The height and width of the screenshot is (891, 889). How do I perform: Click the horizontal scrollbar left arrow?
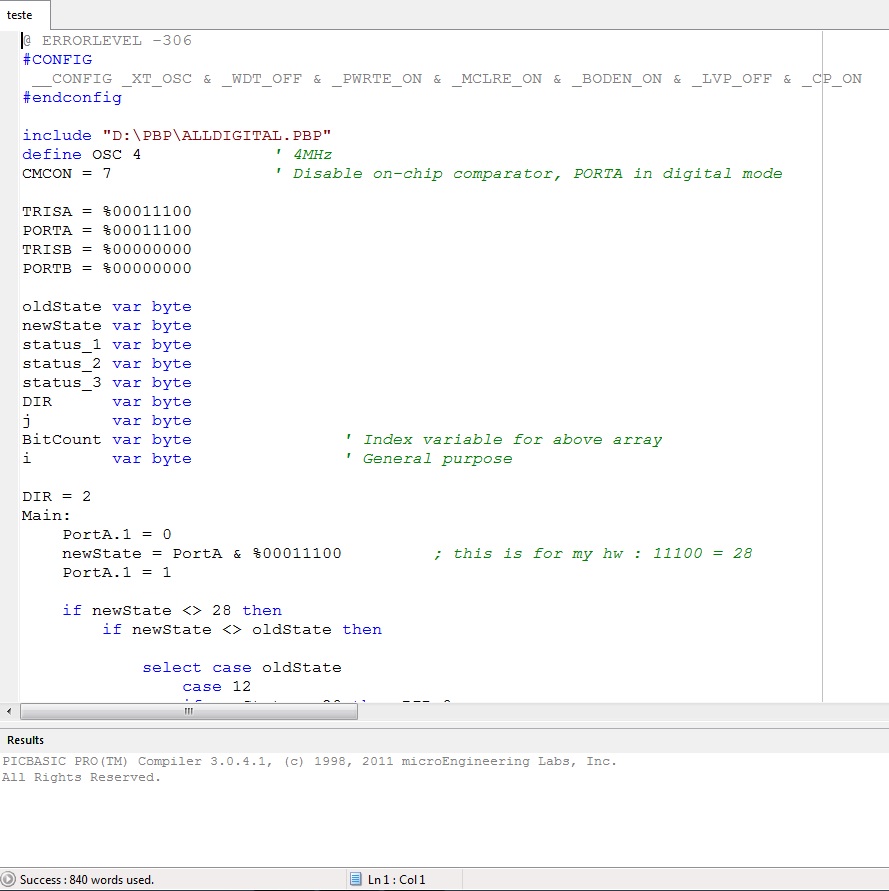click(10, 711)
